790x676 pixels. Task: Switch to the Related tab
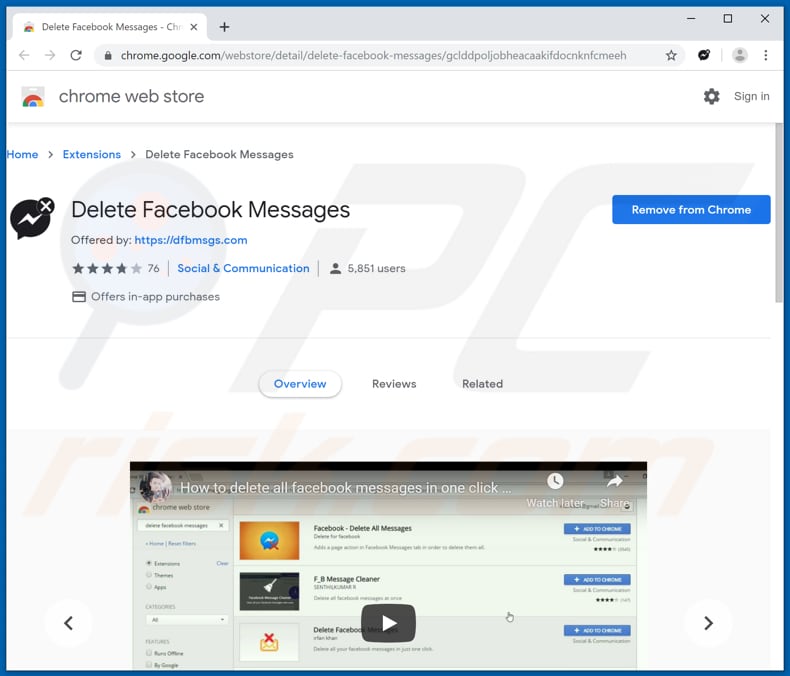point(483,384)
